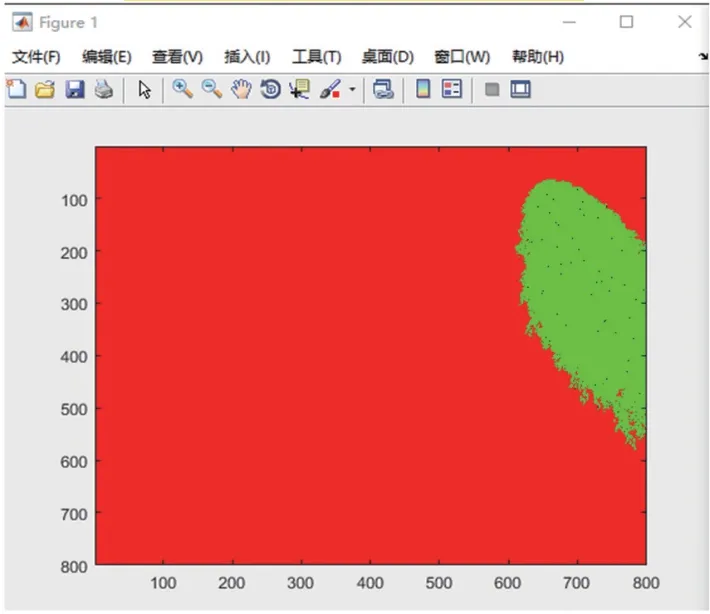Click the x-axis label 100
The height and width of the screenshot is (614, 710).
point(163,583)
